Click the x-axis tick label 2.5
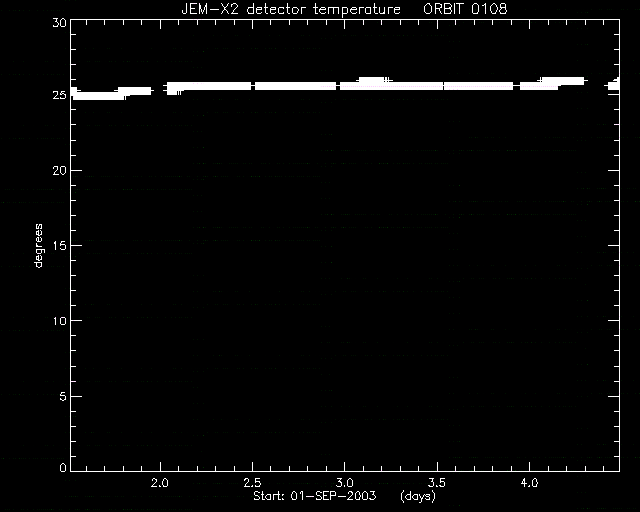The width and height of the screenshot is (640, 512). click(x=252, y=483)
